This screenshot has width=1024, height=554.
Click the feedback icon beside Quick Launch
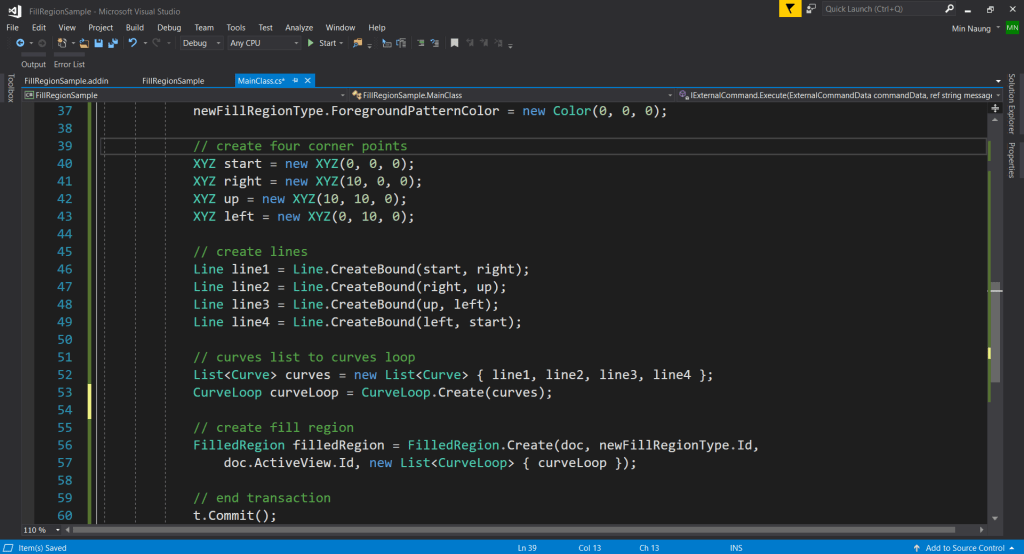(810, 9)
